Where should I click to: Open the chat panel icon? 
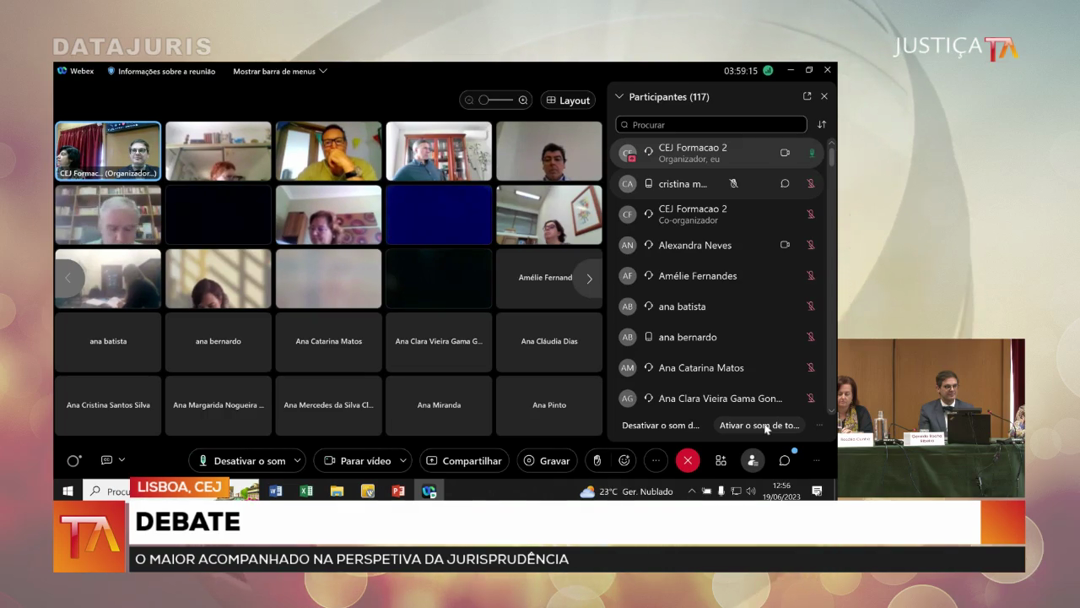coord(784,461)
